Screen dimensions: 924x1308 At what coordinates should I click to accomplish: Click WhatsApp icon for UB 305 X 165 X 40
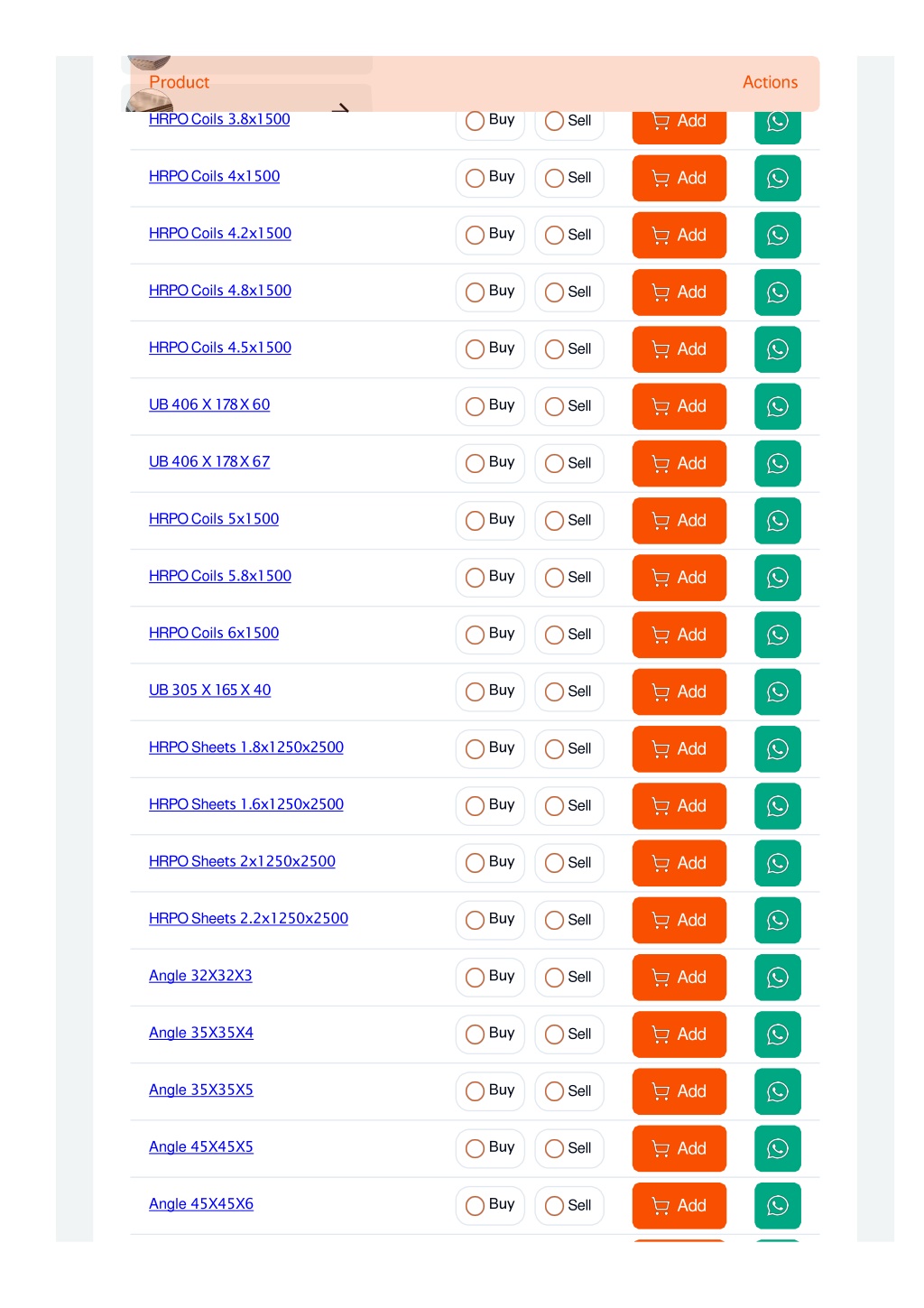(777, 691)
